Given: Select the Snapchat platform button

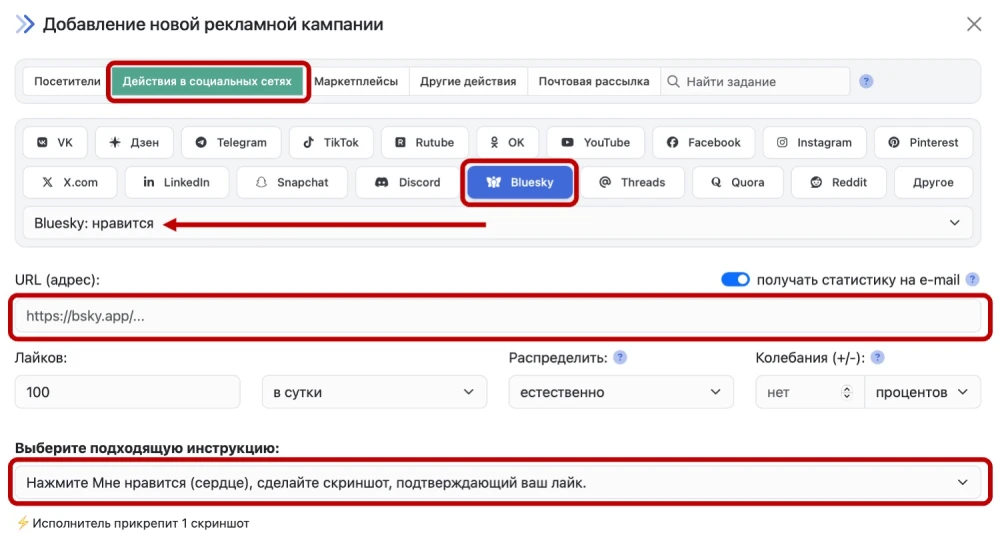Looking at the screenshot, I should pyautogui.click(x=292, y=182).
